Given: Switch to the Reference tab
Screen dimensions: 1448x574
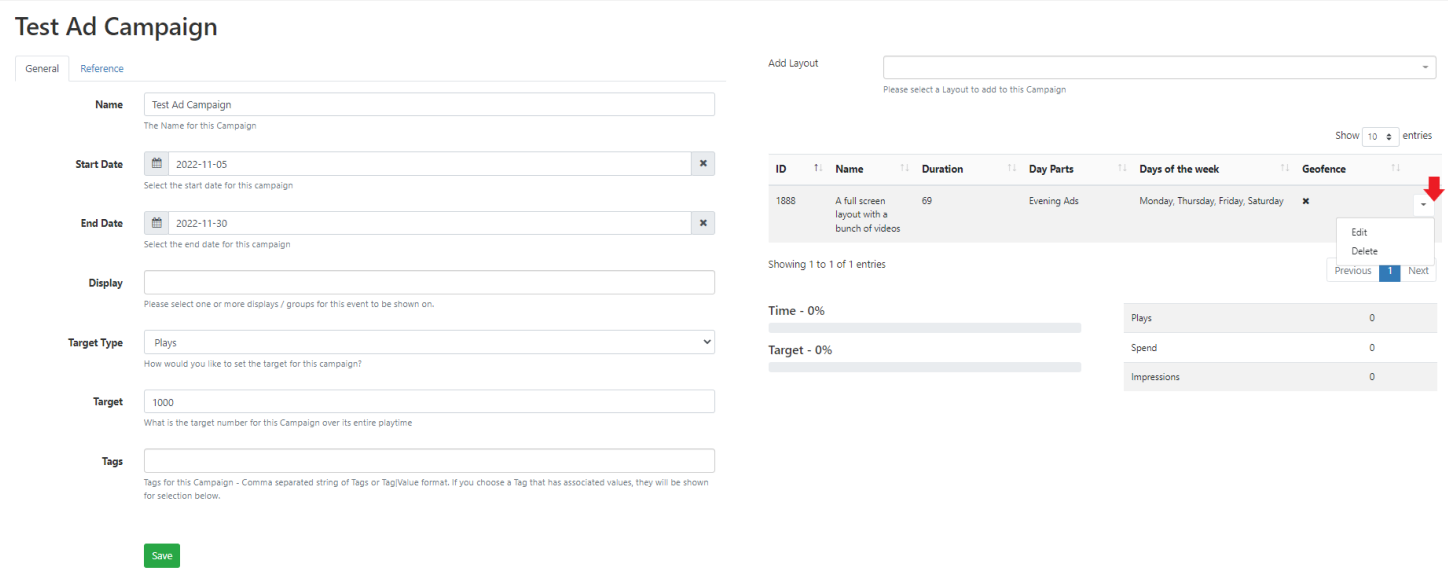Looking at the screenshot, I should coord(102,69).
